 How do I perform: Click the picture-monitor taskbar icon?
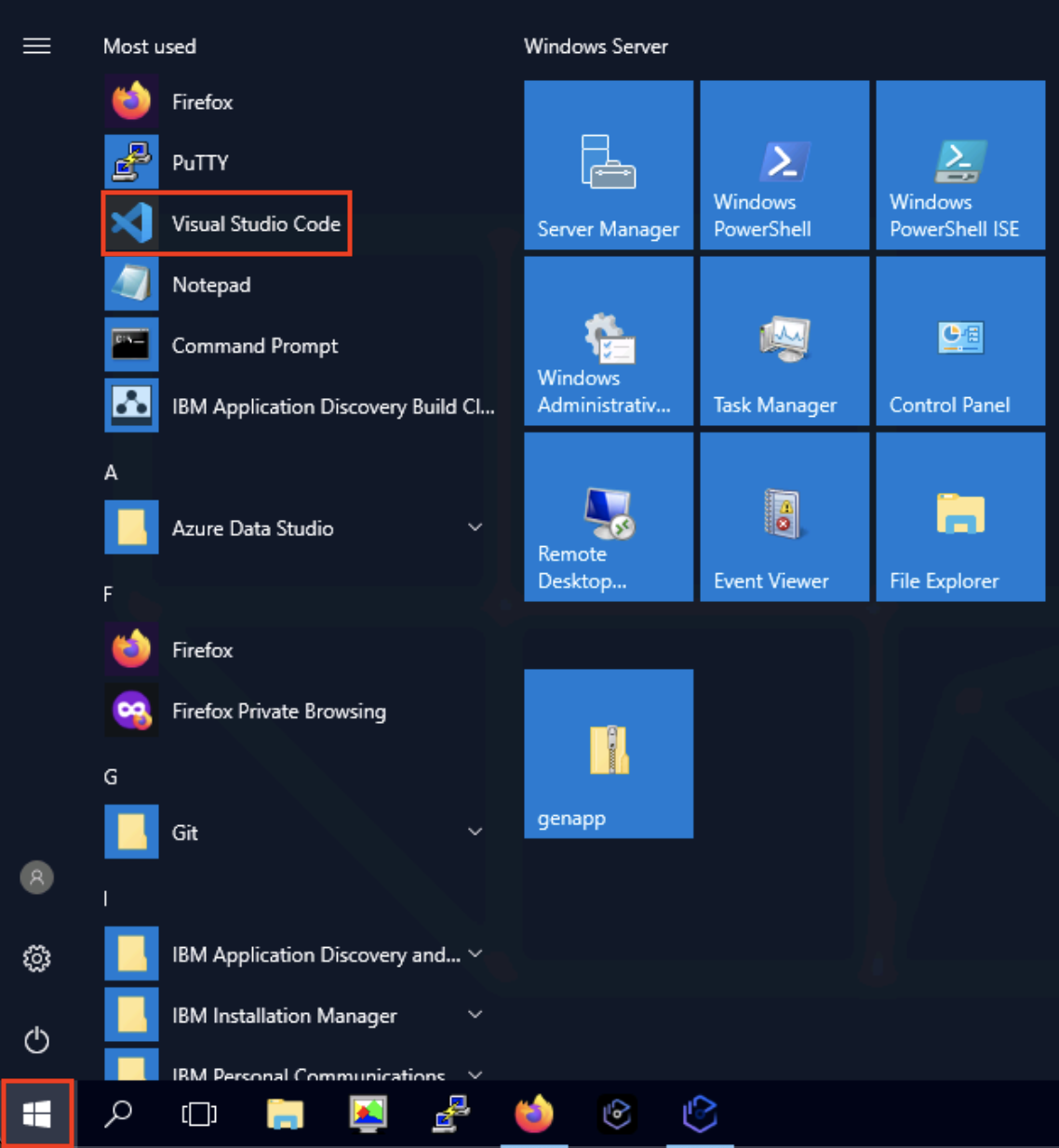pos(368,1114)
